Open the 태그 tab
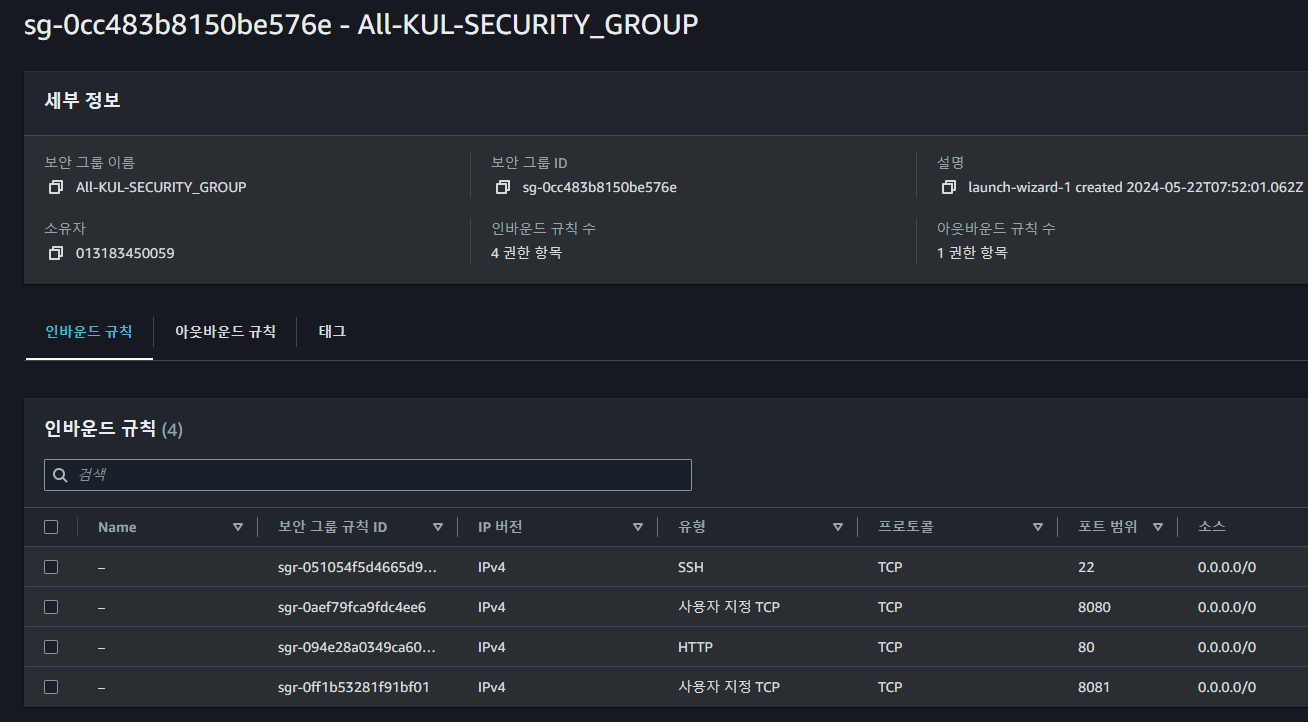This screenshot has height=722, width=1308. (x=332, y=331)
